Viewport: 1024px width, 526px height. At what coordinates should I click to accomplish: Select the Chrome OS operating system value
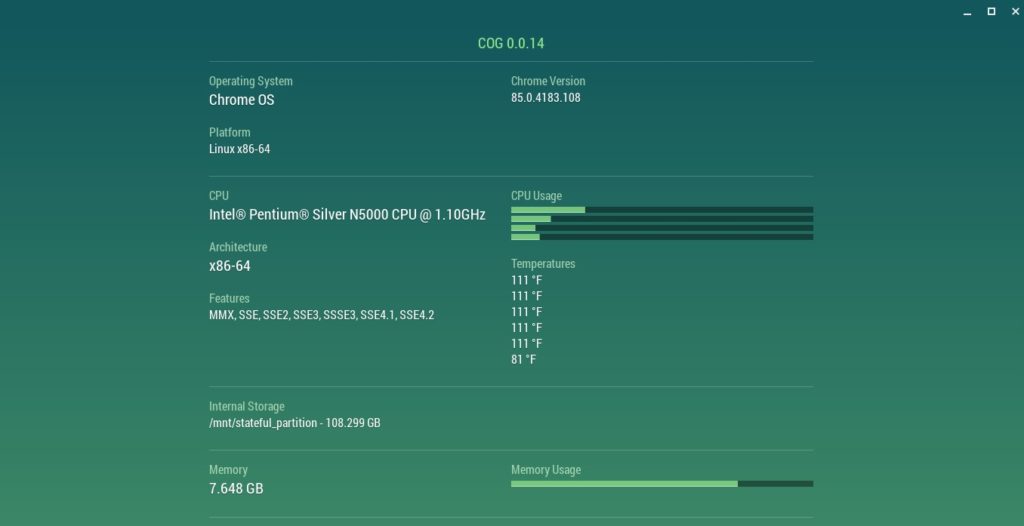[241, 100]
